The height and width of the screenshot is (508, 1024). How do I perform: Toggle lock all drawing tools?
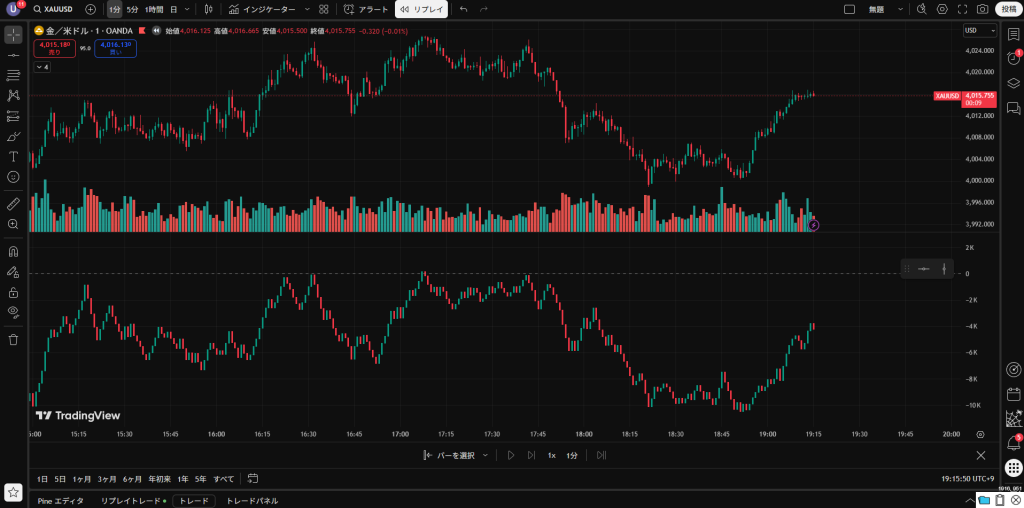(x=13, y=292)
